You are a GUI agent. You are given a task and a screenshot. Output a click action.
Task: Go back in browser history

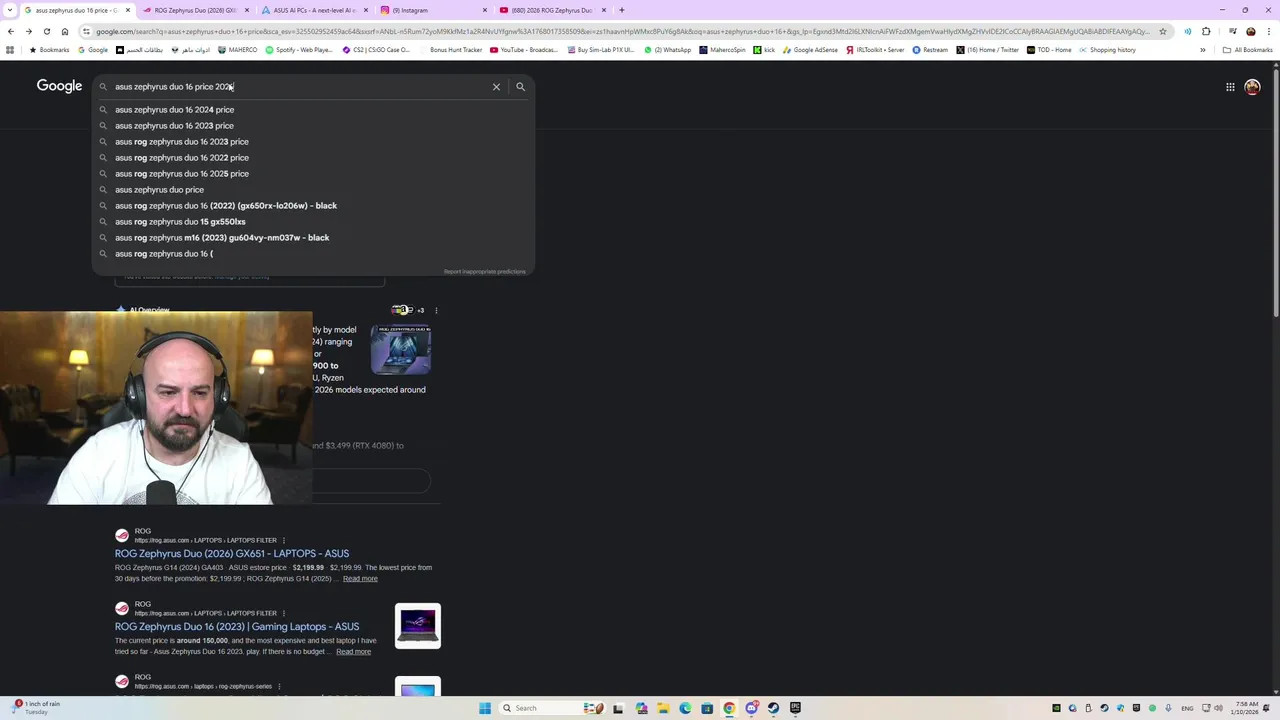(10, 31)
